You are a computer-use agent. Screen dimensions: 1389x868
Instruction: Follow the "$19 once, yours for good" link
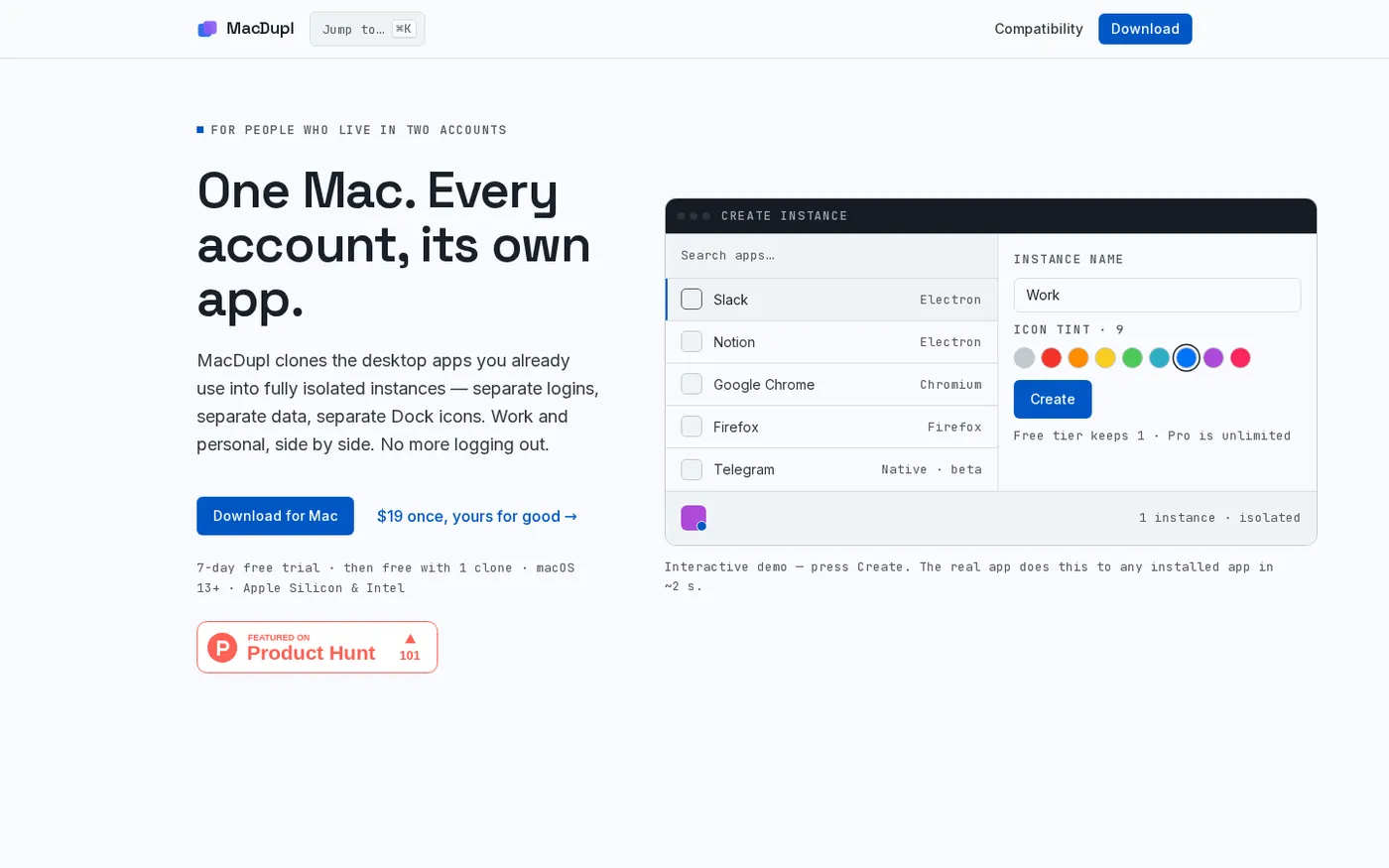click(477, 516)
